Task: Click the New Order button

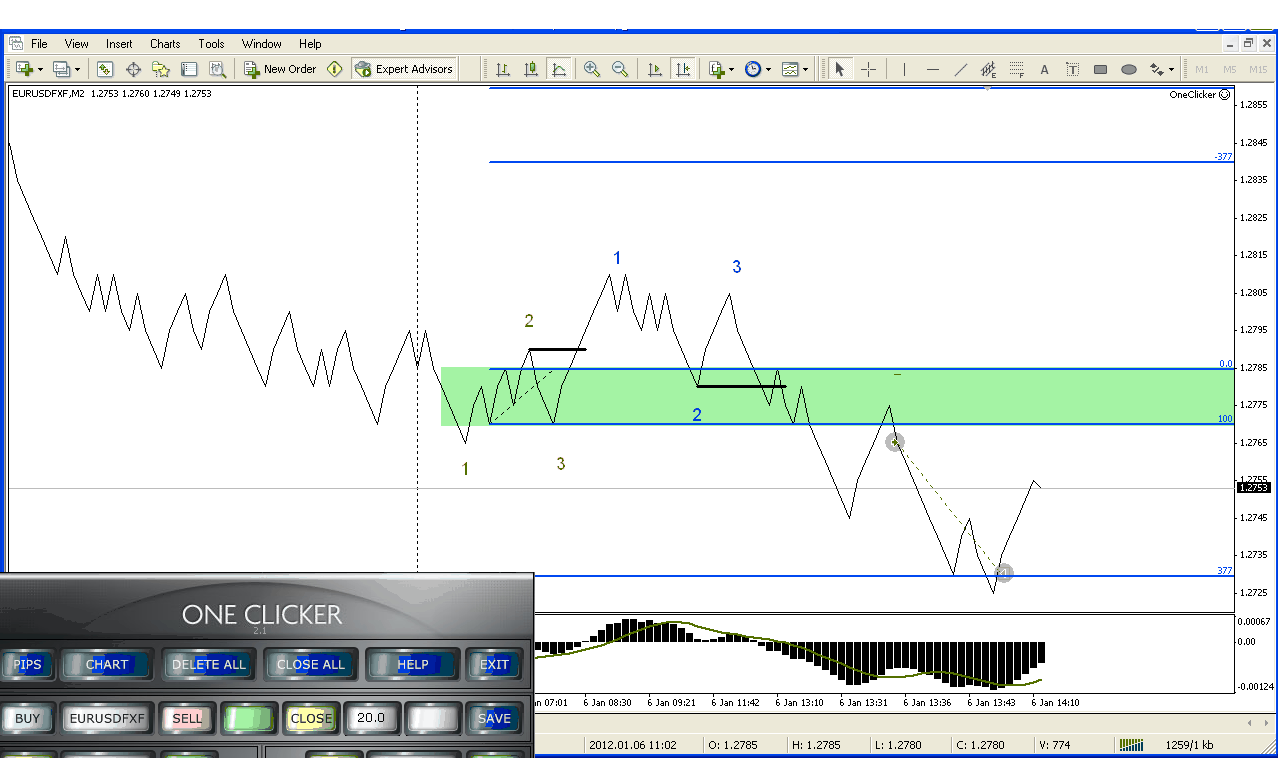Action: (x=281, y=69)
